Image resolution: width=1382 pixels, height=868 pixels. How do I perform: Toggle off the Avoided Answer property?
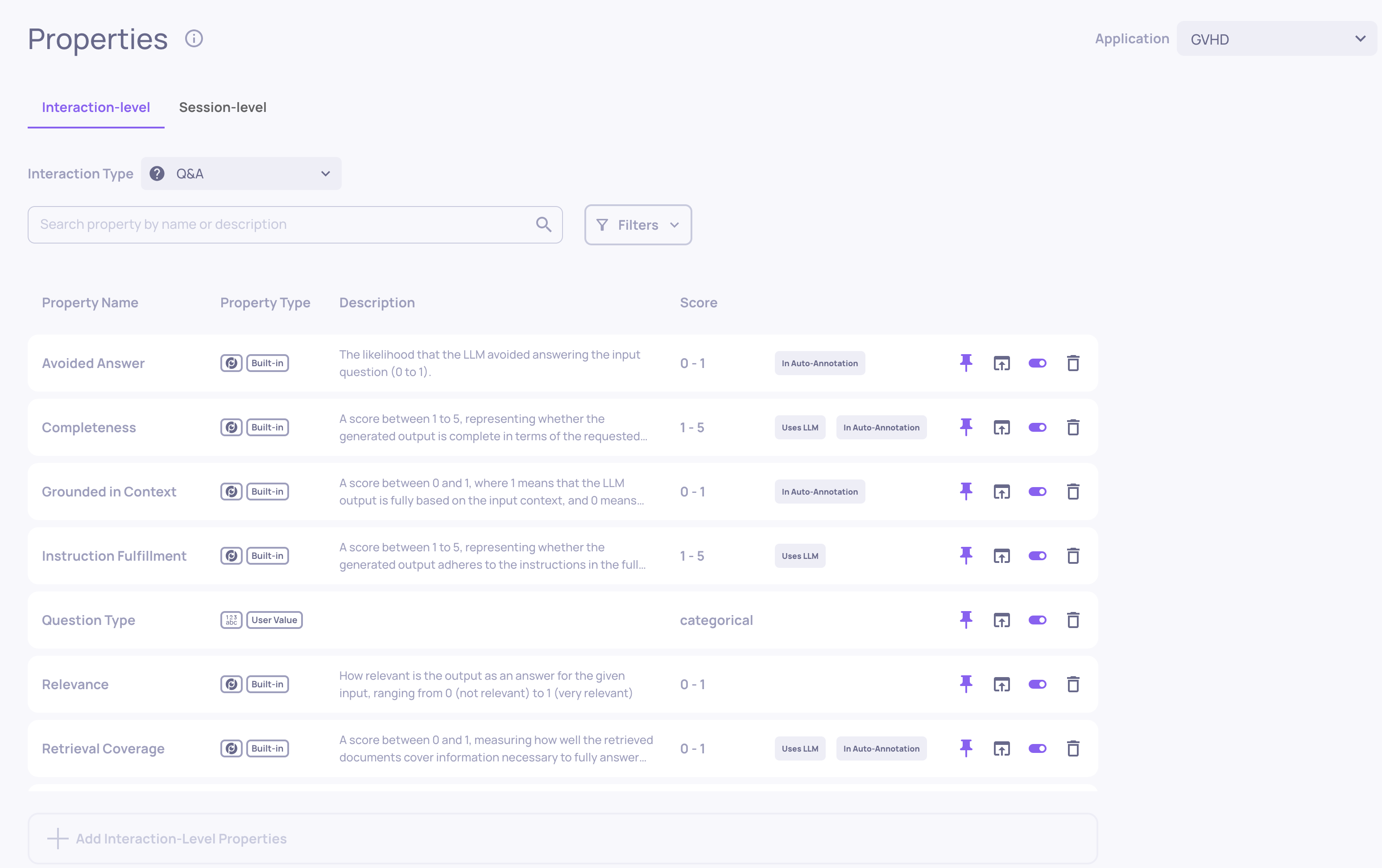coord(1037,363)
